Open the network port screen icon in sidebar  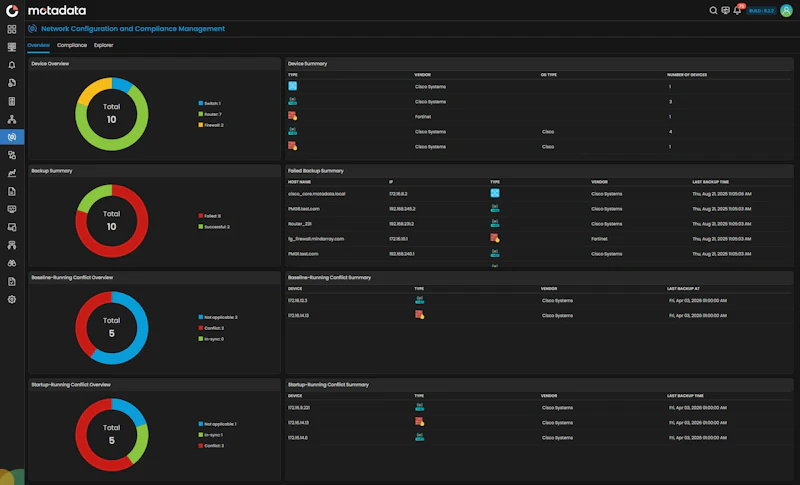tap(12, 209)
